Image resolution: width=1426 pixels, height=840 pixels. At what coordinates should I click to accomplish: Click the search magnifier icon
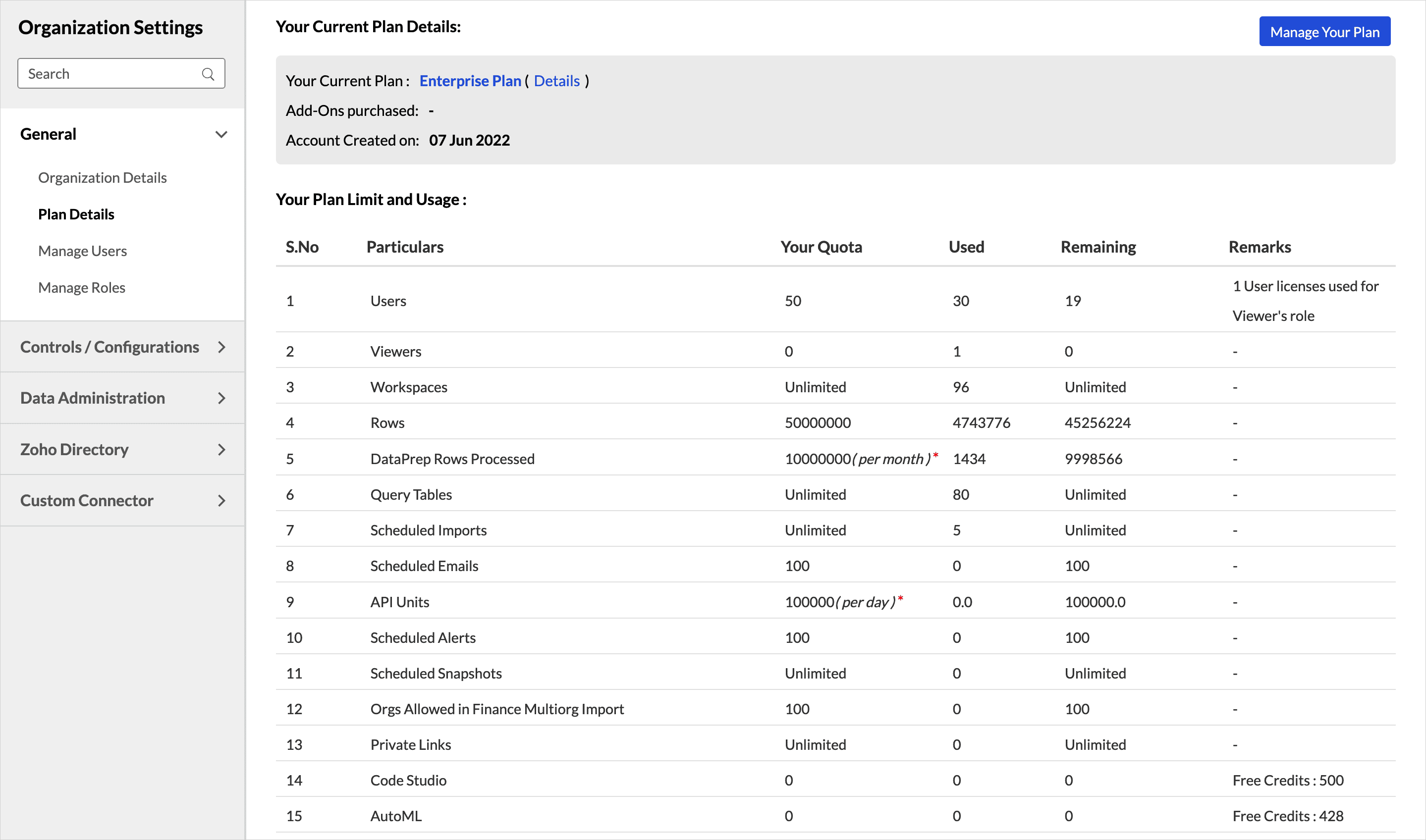coord(208,74)
